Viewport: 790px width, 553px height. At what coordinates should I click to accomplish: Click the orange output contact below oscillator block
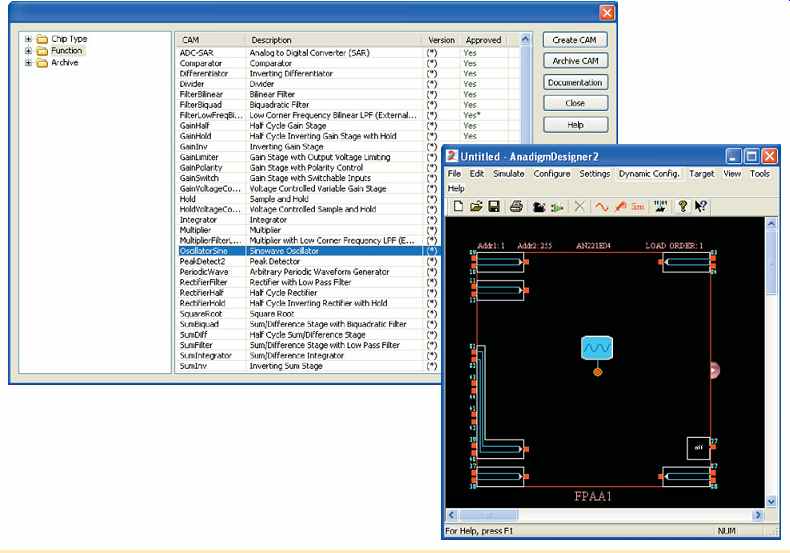pos(598,372)
